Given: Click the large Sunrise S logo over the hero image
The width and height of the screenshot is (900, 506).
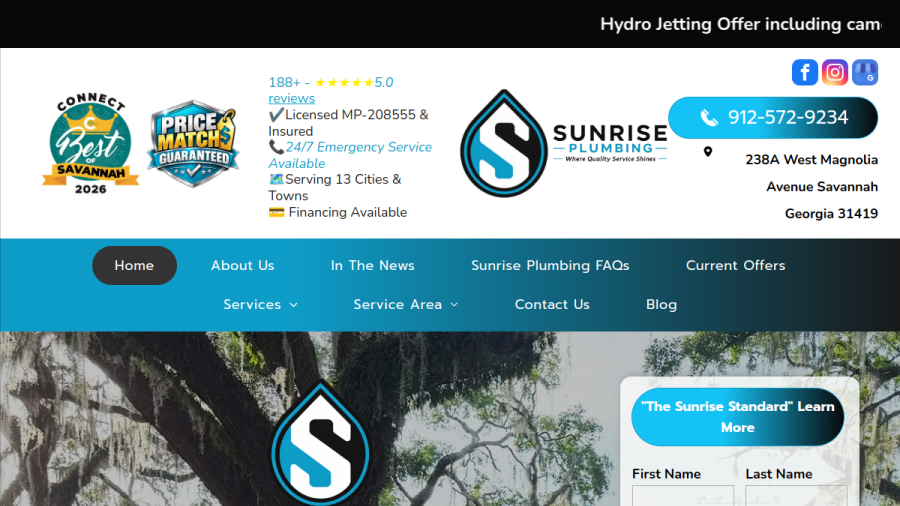Looking at the screenshot, I should coord(320,443).
